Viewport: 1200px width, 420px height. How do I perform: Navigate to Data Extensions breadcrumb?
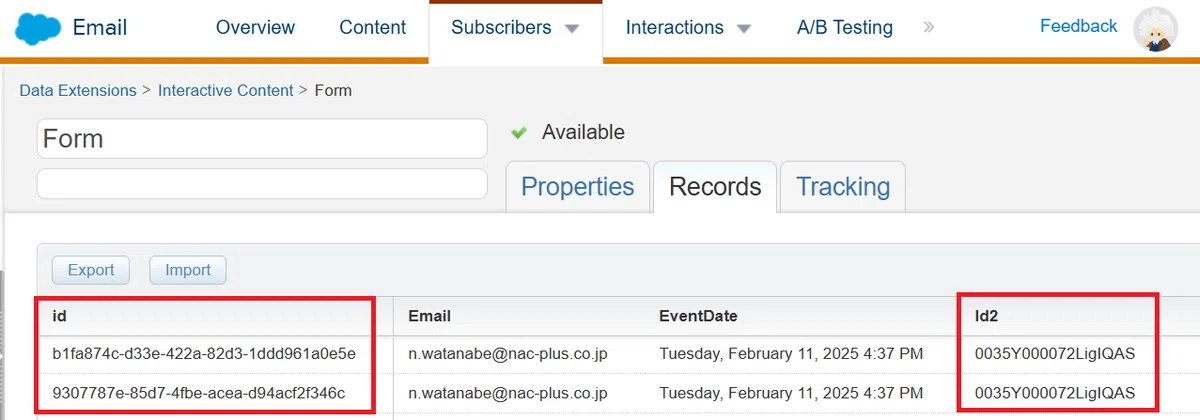tap(78, 90)
